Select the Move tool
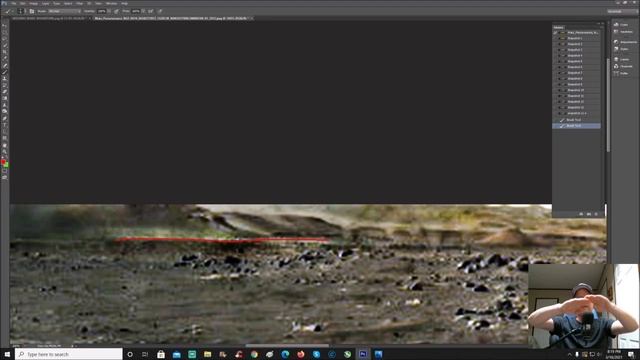Screen dimensions: 640x360 coord(4,26)
